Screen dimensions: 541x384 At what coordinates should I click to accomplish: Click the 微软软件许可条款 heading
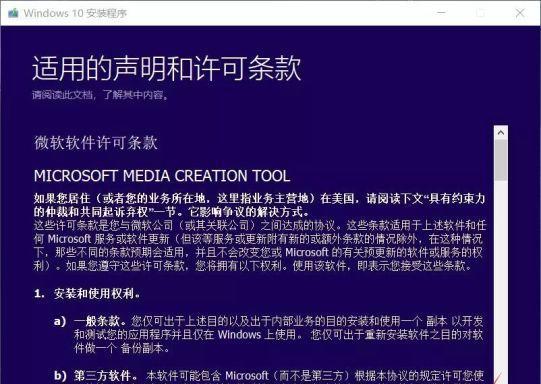click(96, 143)
